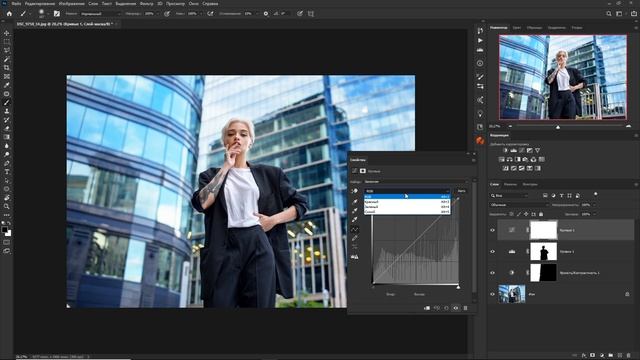Screen dimensions: 640x360
Task: Select the Type tool in left toolbar
Action: [7, 172]
